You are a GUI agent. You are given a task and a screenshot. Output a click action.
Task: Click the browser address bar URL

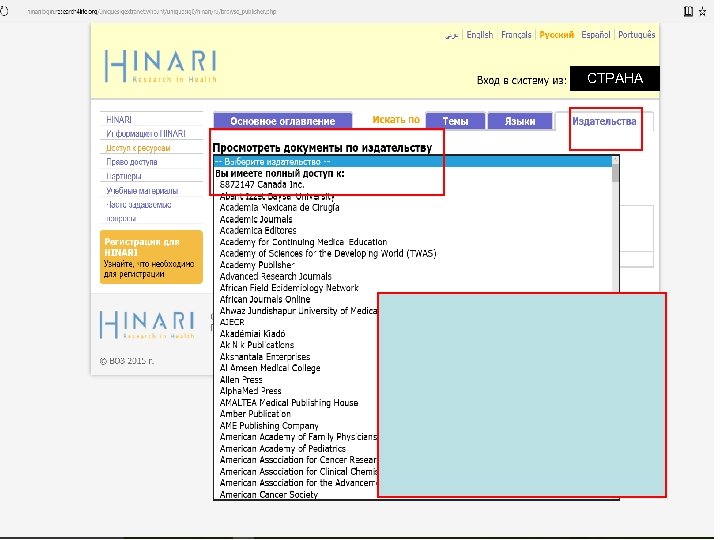click(152, 11)
